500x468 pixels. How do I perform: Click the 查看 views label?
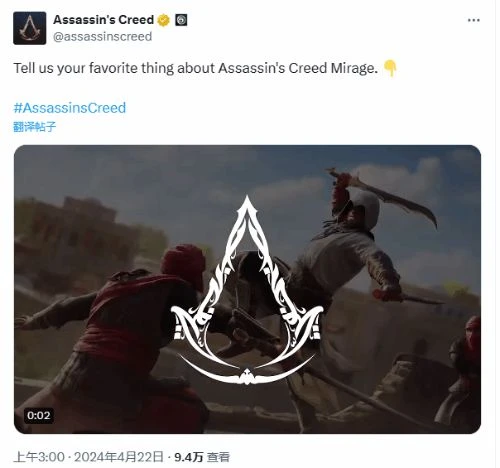(218, 457)
